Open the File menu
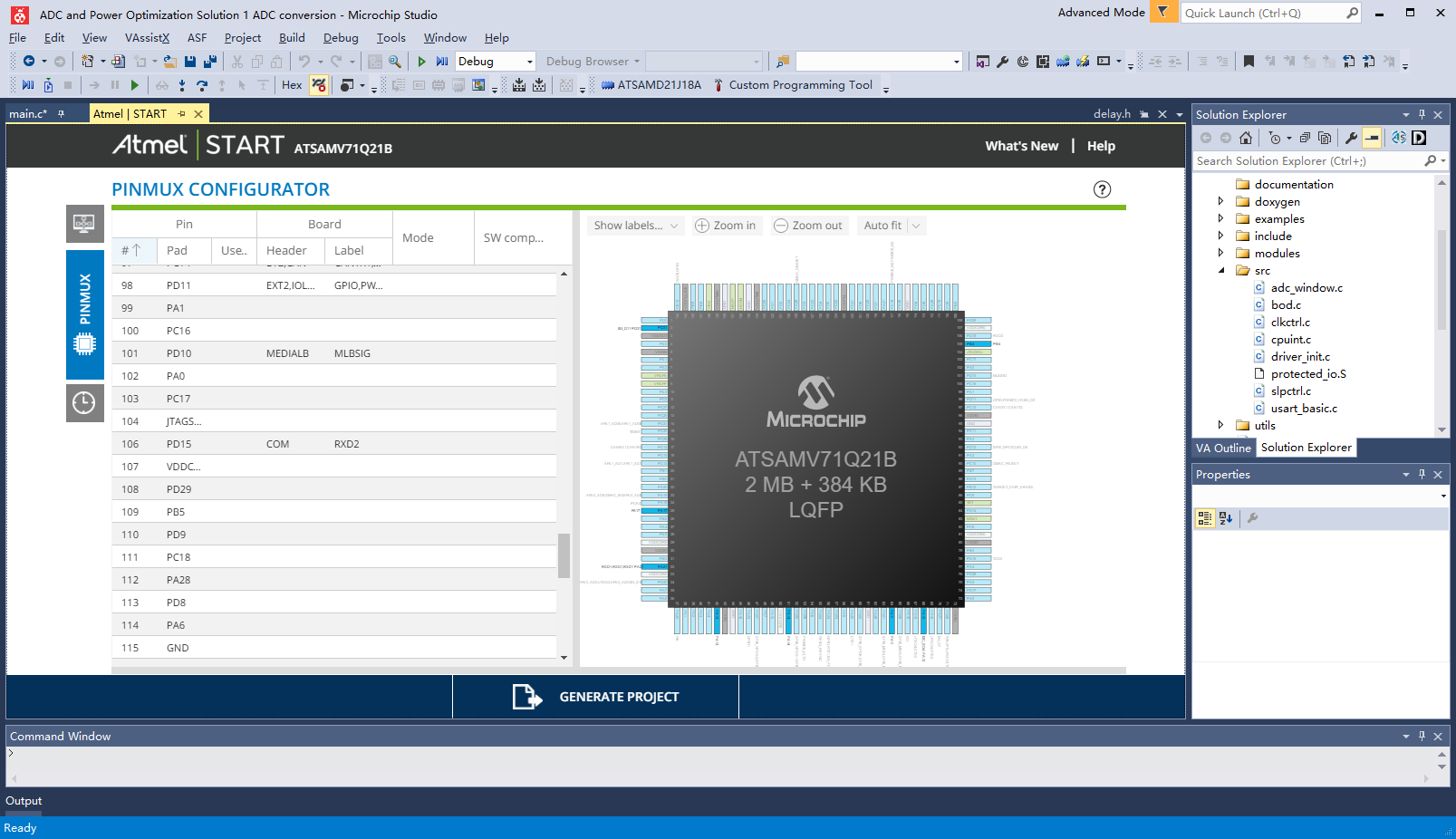1456x839 pixels. [x=17, y=38]
